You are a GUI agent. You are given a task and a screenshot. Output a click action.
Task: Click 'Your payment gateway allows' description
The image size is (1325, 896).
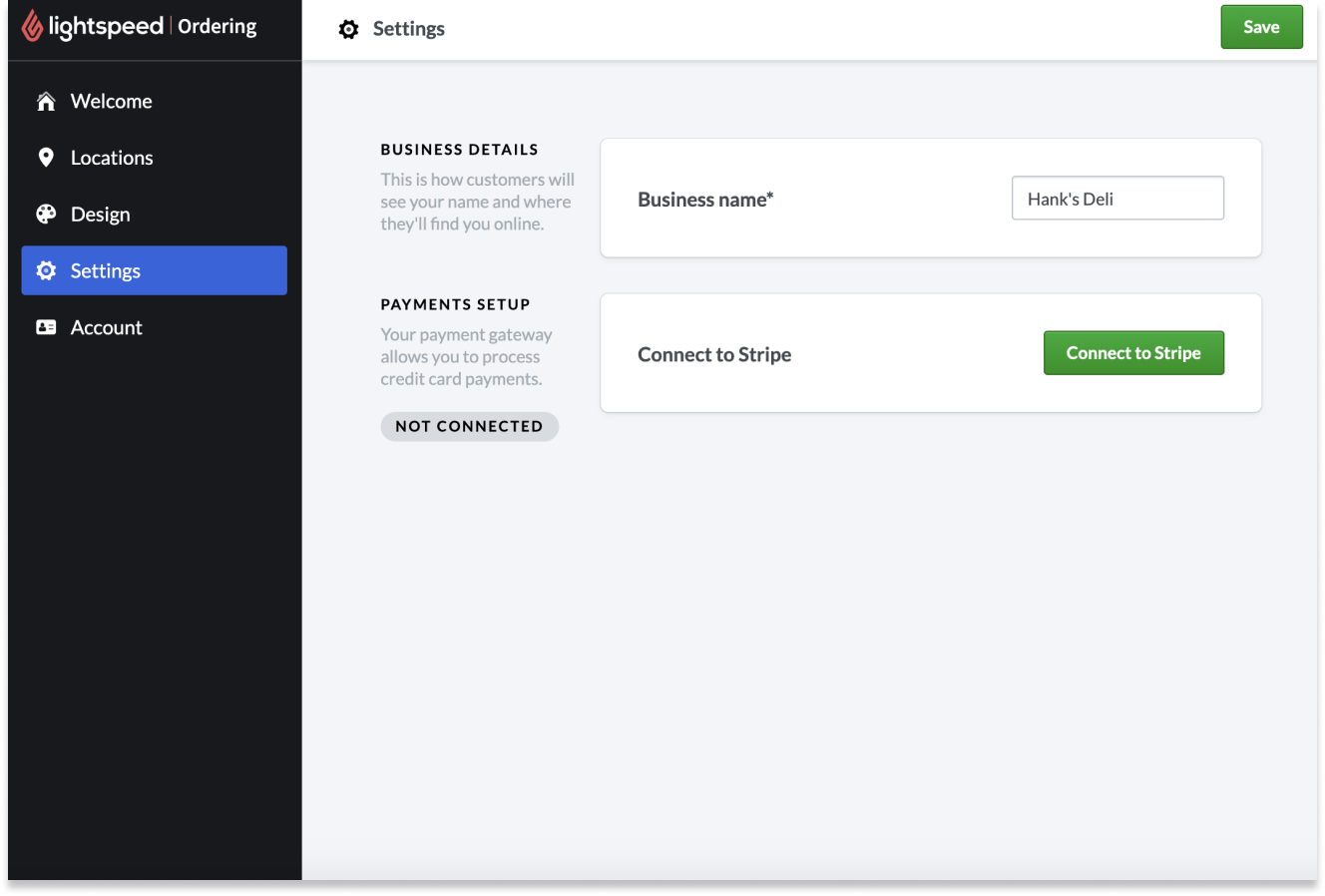click(x=466, y=357)
